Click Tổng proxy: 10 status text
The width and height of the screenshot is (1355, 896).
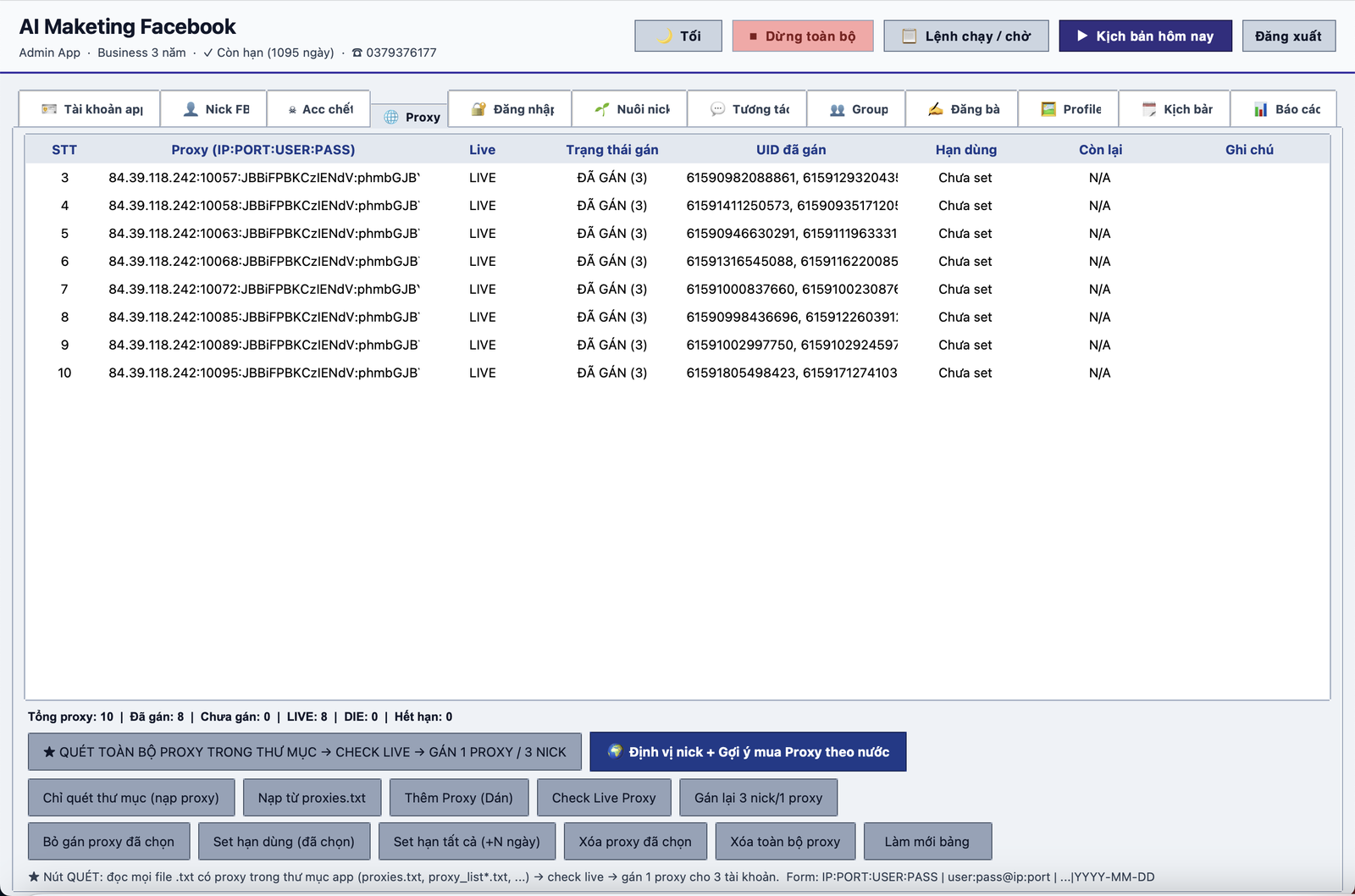(70, 716)
